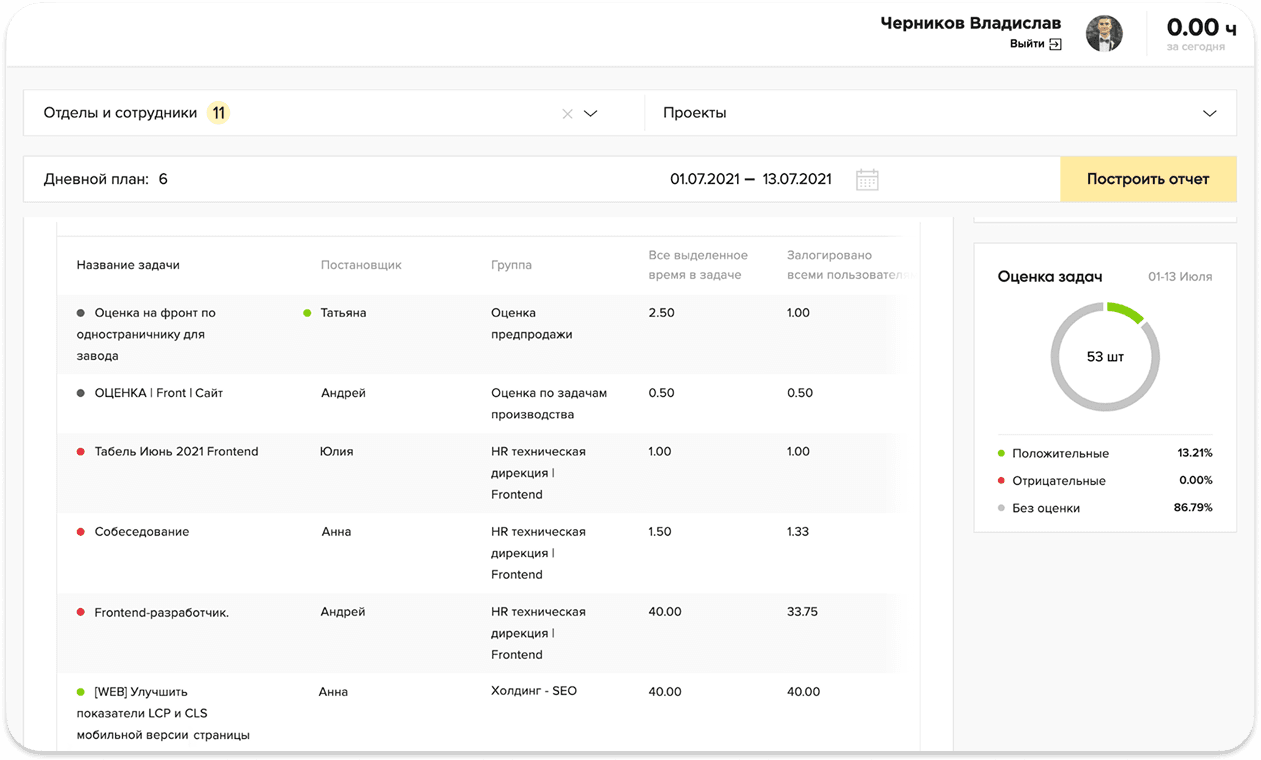
Task: Open task Табель Июнь 2021 Frontend
Action: [x=176, y=452]
